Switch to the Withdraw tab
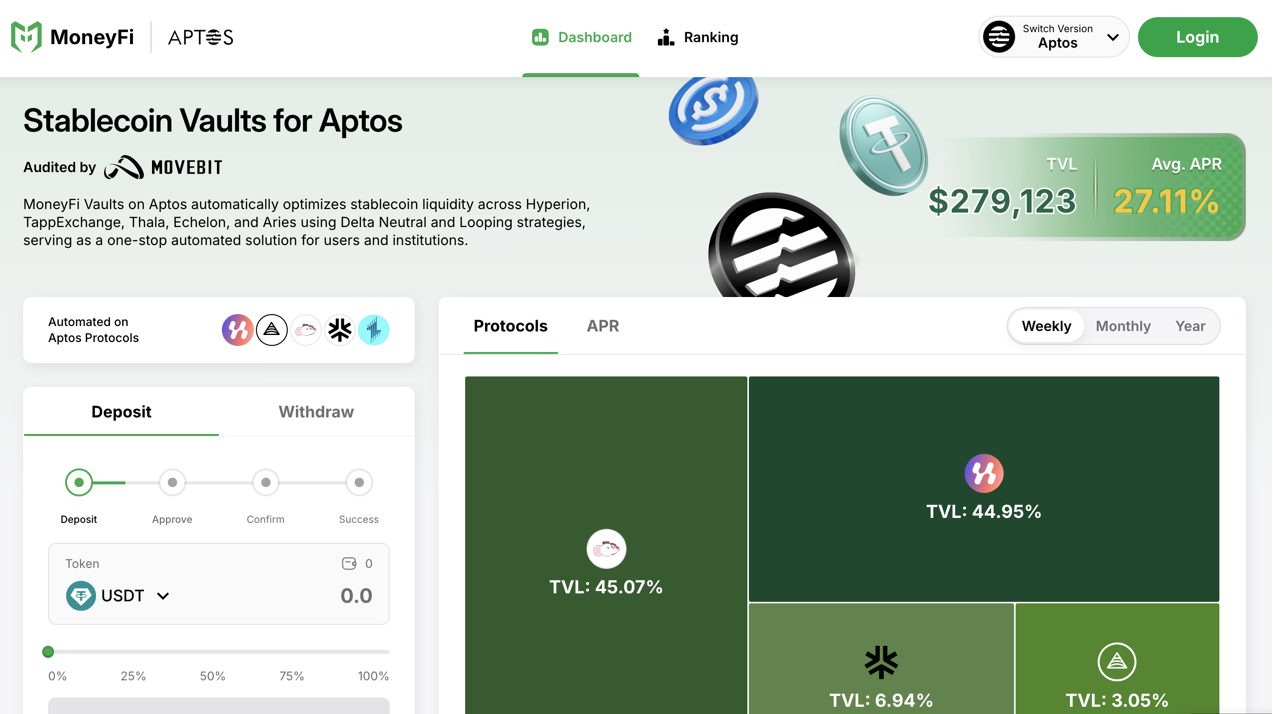 tap(316, 412)
